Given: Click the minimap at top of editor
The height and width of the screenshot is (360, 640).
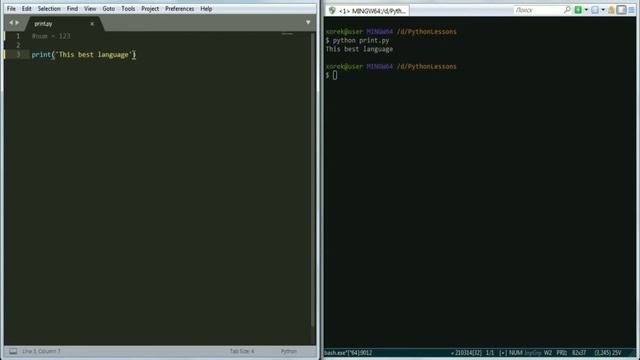Looking at the screenshot, I should 287,34.
